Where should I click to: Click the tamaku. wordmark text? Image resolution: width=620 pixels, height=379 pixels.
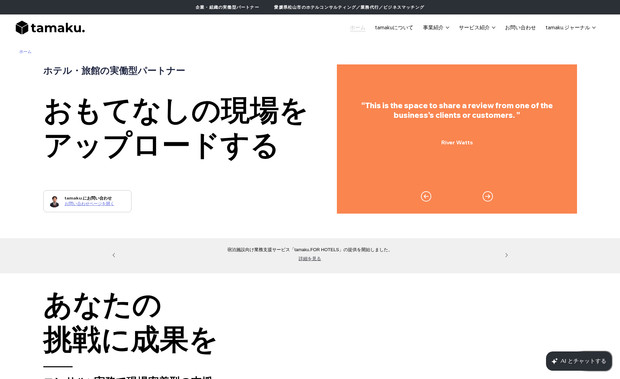(x=58, y=28)
